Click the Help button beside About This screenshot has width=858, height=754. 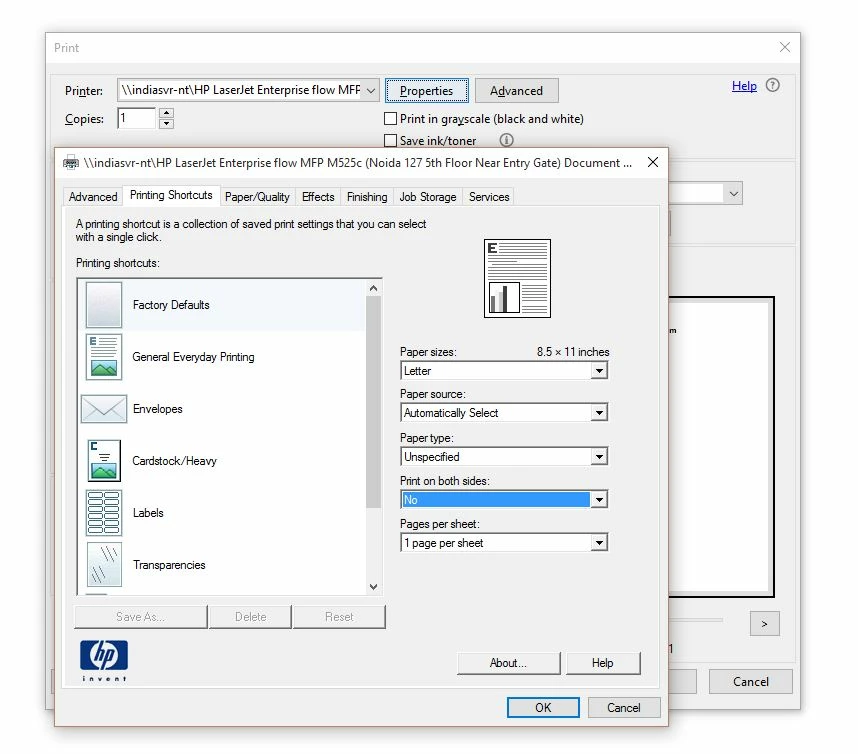pyautogui.click(x=602, y=663)
